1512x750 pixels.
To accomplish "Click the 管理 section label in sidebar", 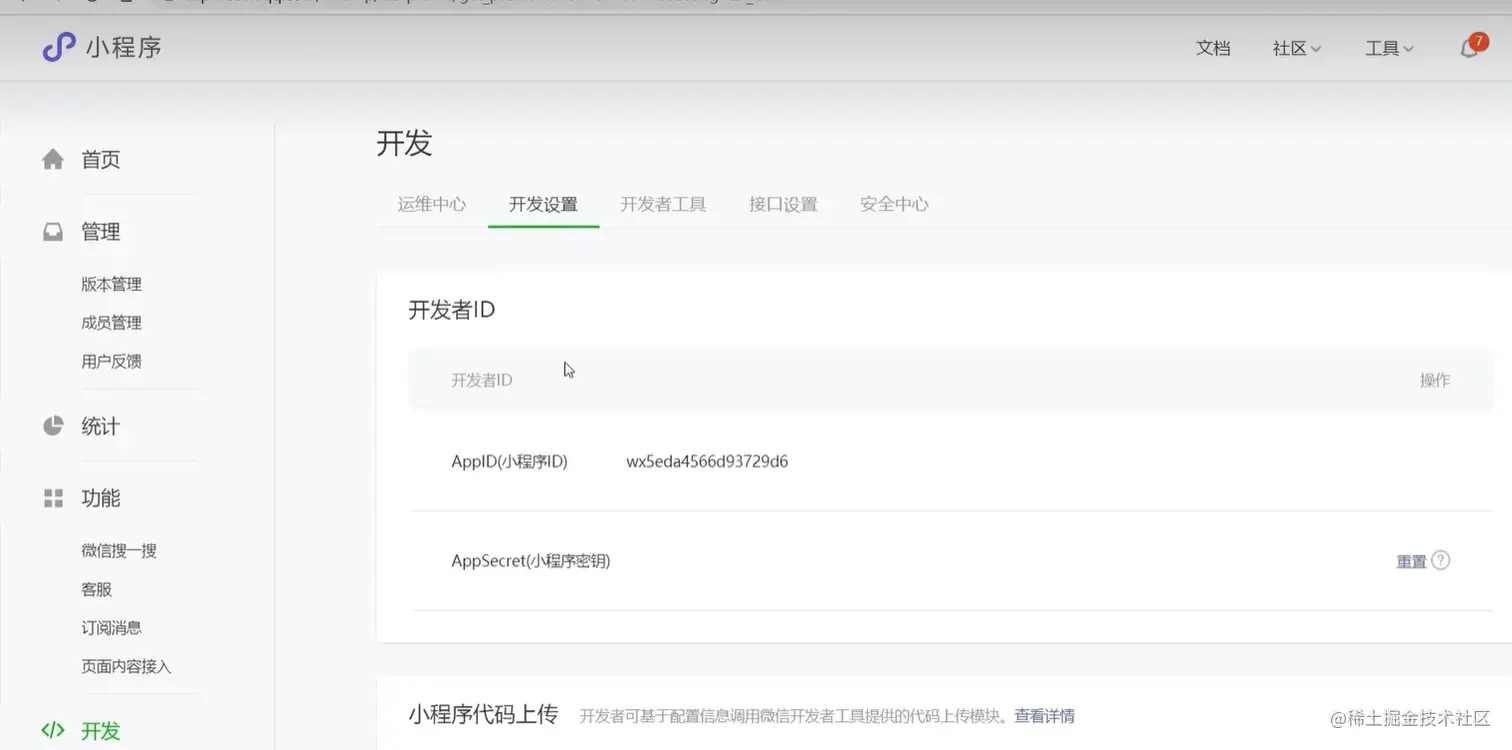I will 101,232.
